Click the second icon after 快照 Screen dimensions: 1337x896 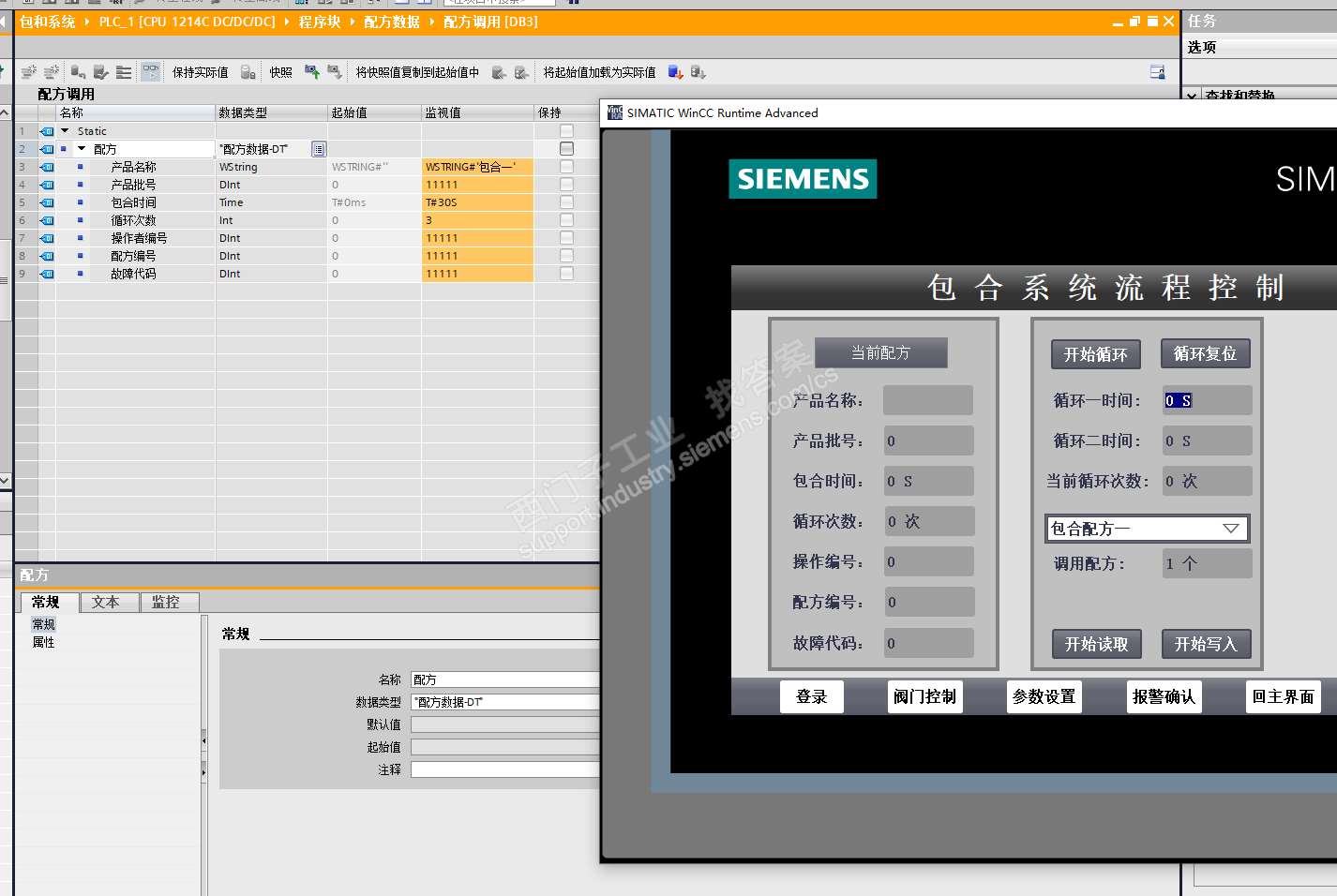[335, 72]
